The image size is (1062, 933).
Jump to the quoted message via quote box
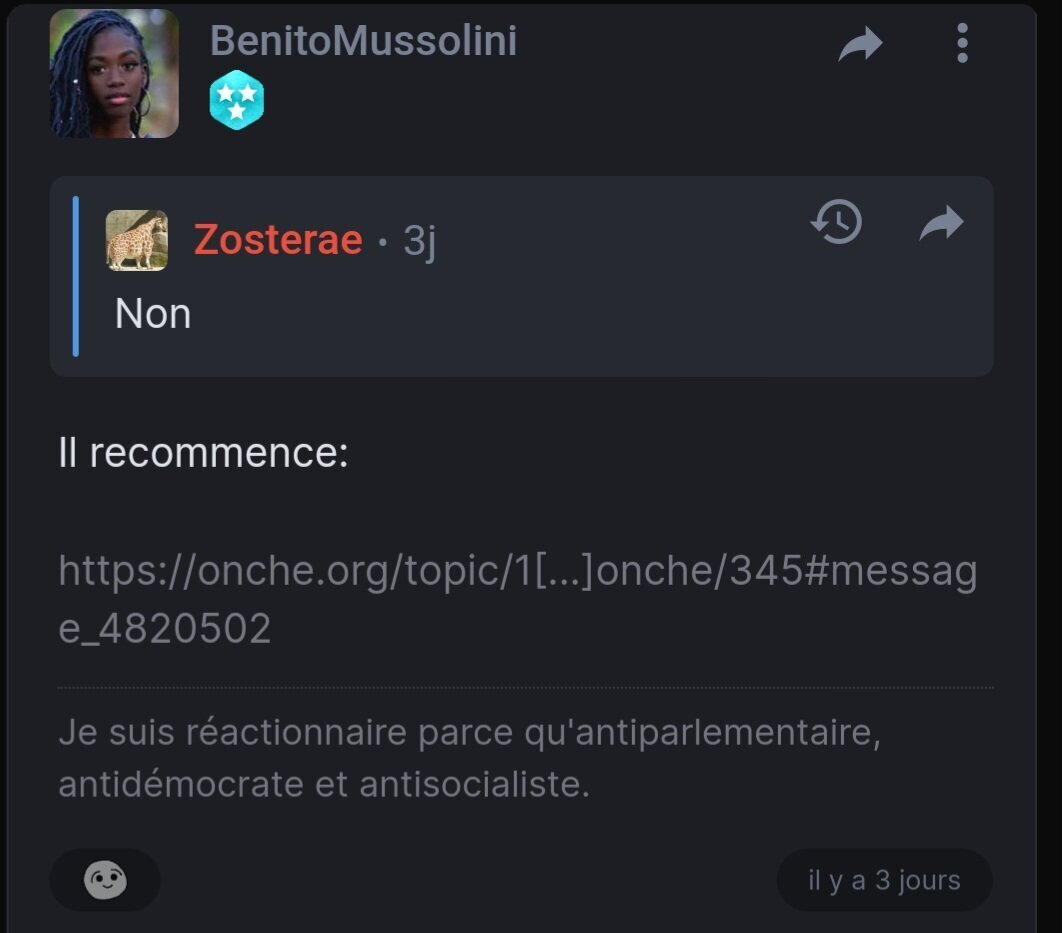coord(522,276)
